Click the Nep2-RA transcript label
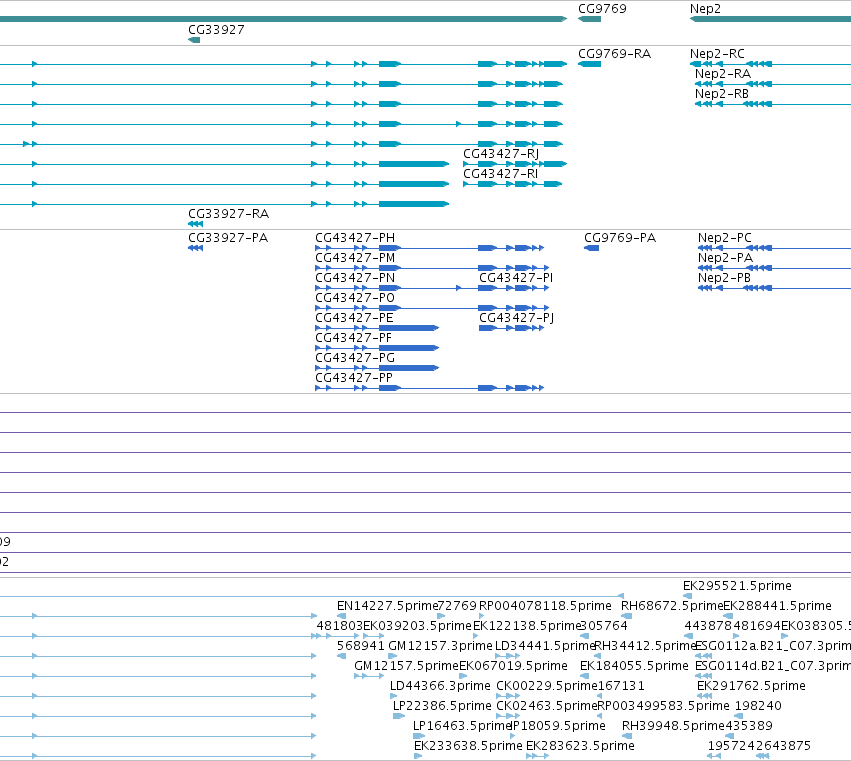This screenshot has height=761, width=851. (723, 74)
